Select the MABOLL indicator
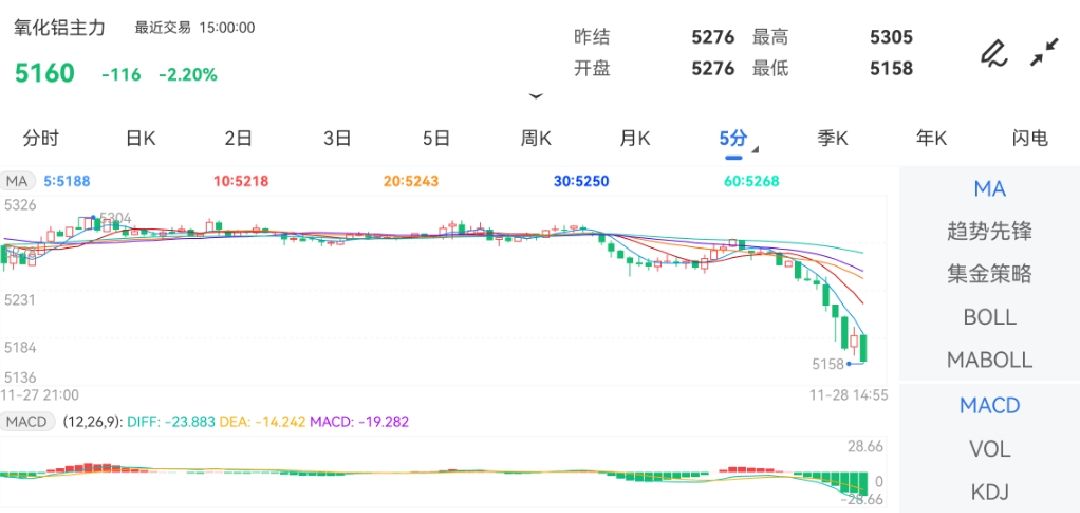 click(x=989, y=359)
